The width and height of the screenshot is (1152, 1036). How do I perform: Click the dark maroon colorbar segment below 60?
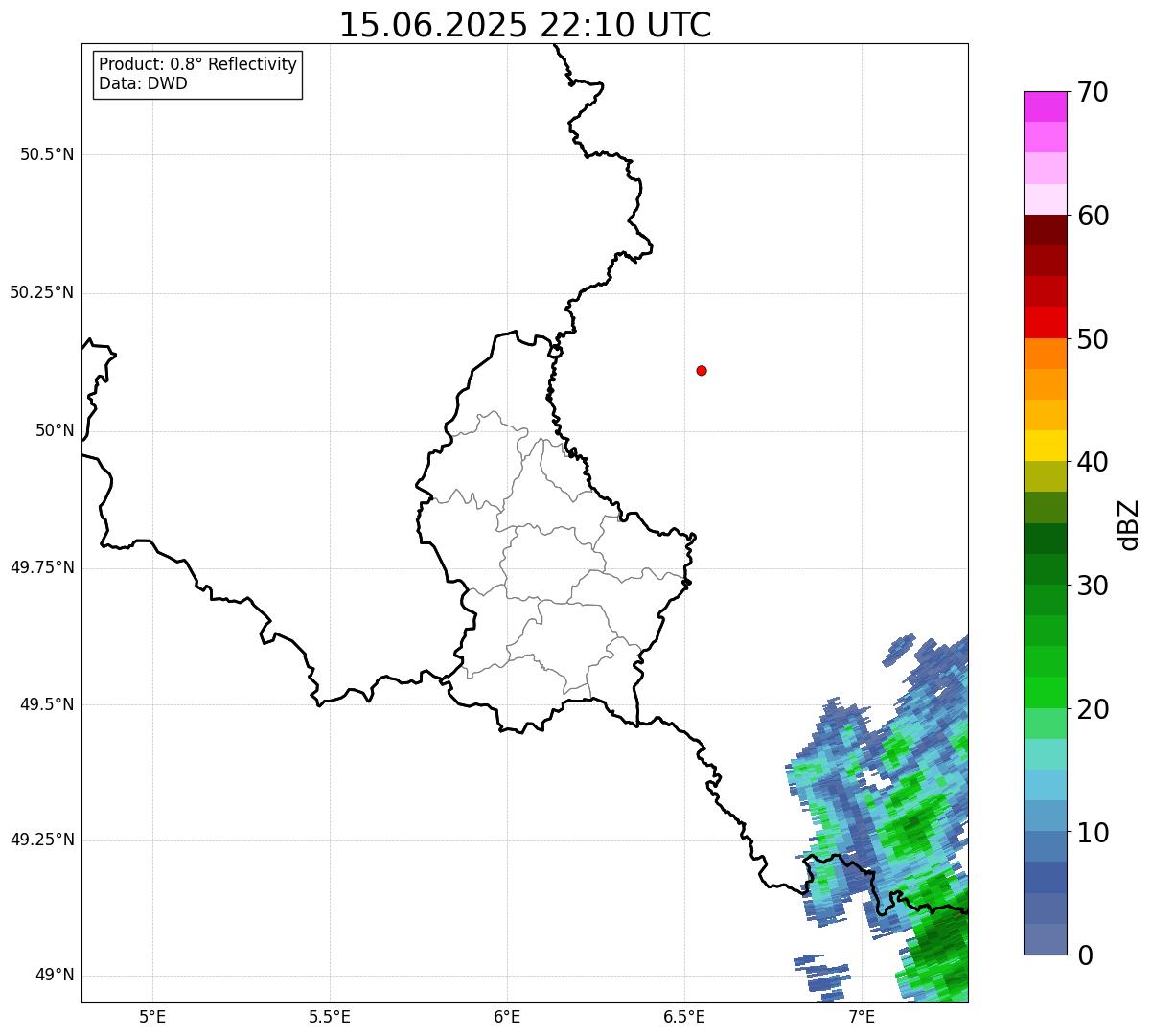[1046, 230]
